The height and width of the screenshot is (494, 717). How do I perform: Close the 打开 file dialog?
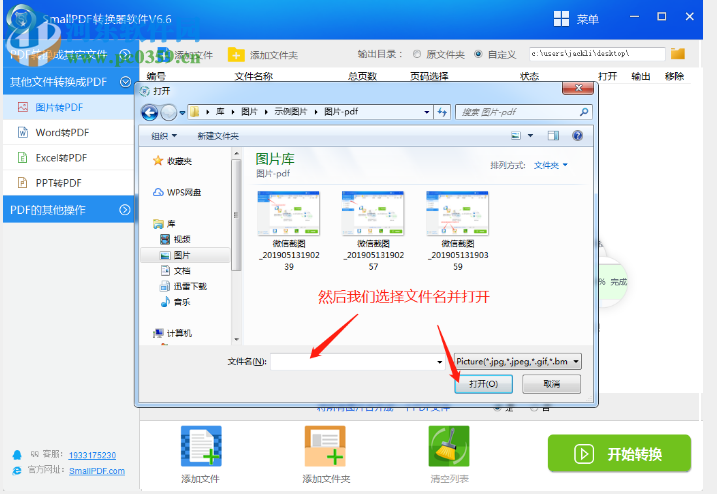click(578, 88)
